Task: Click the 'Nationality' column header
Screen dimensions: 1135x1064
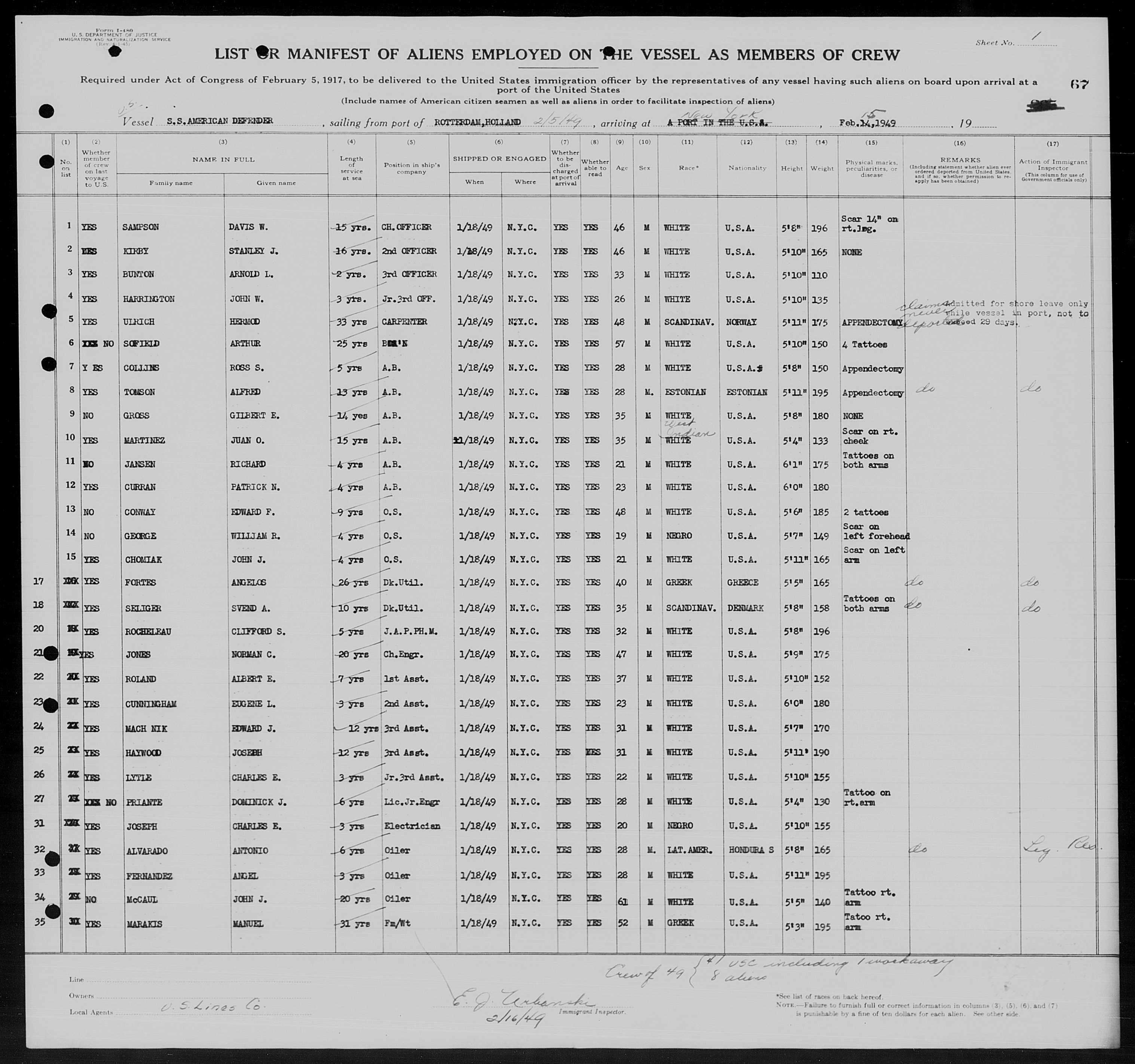Action: point(747,168)
